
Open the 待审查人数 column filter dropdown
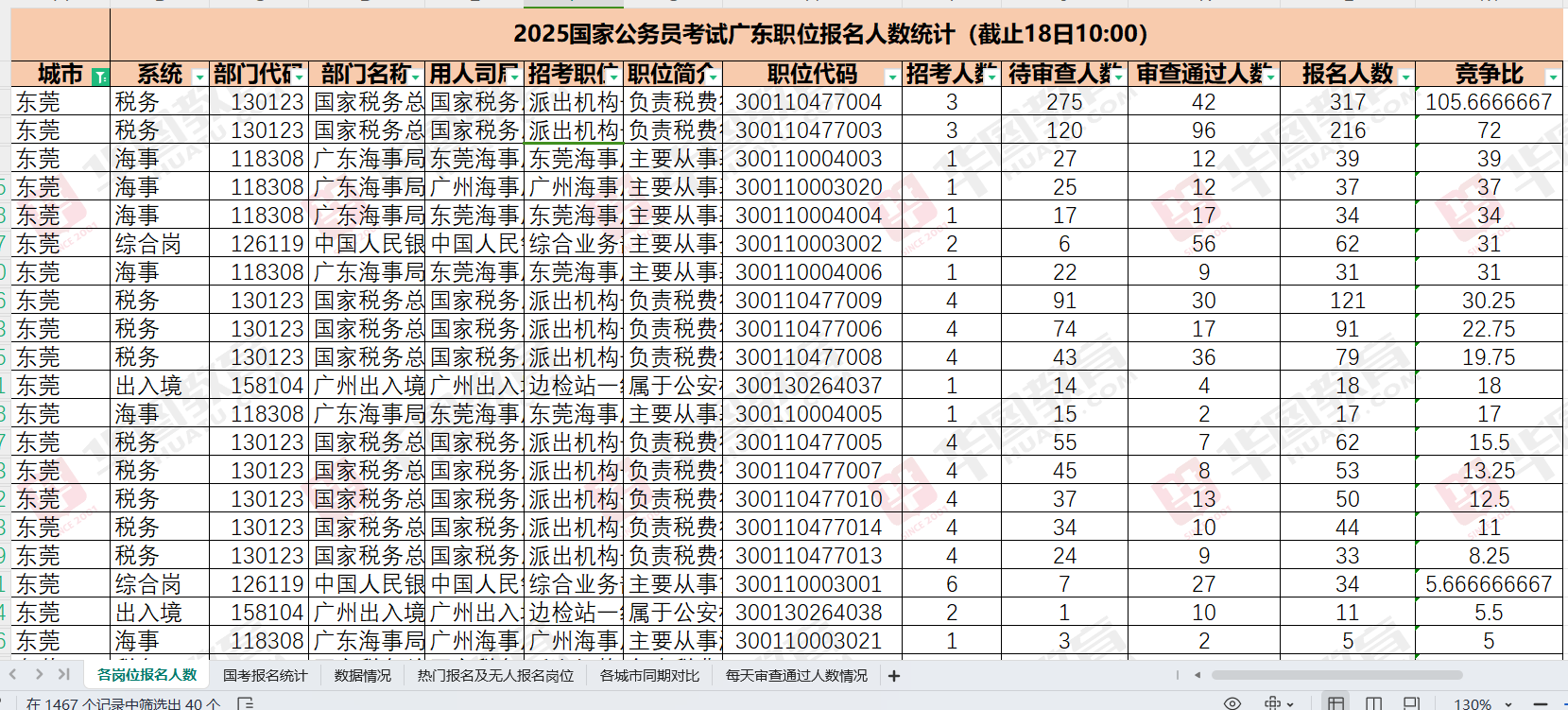[1118, 77]
